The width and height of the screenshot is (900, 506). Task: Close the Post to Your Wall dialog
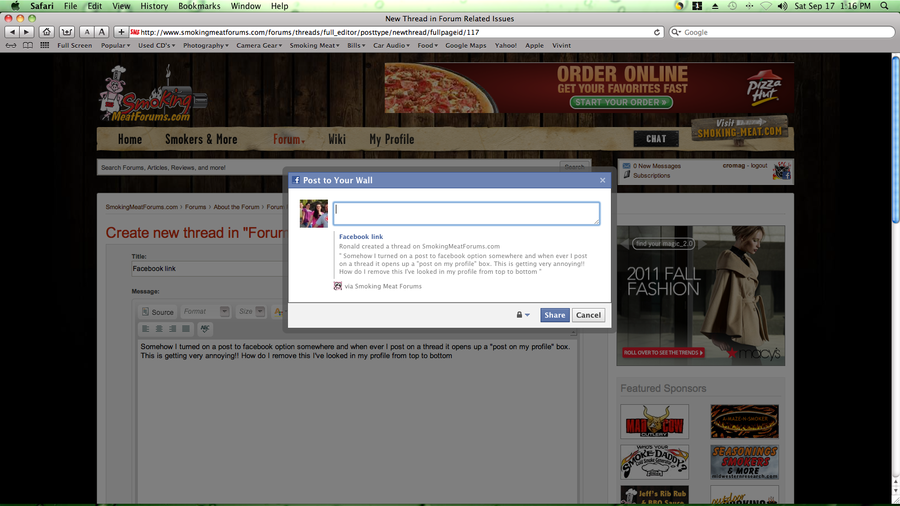click(602, 180)
